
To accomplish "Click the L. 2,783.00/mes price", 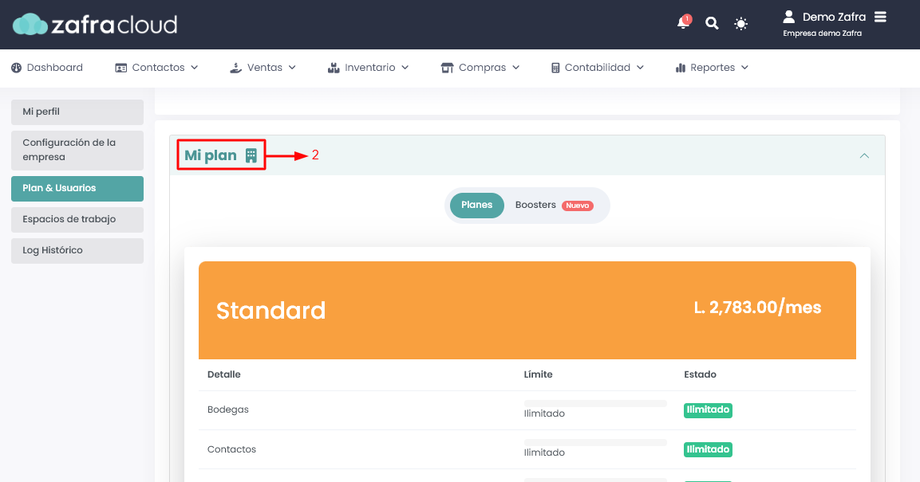I will point(757,307).
